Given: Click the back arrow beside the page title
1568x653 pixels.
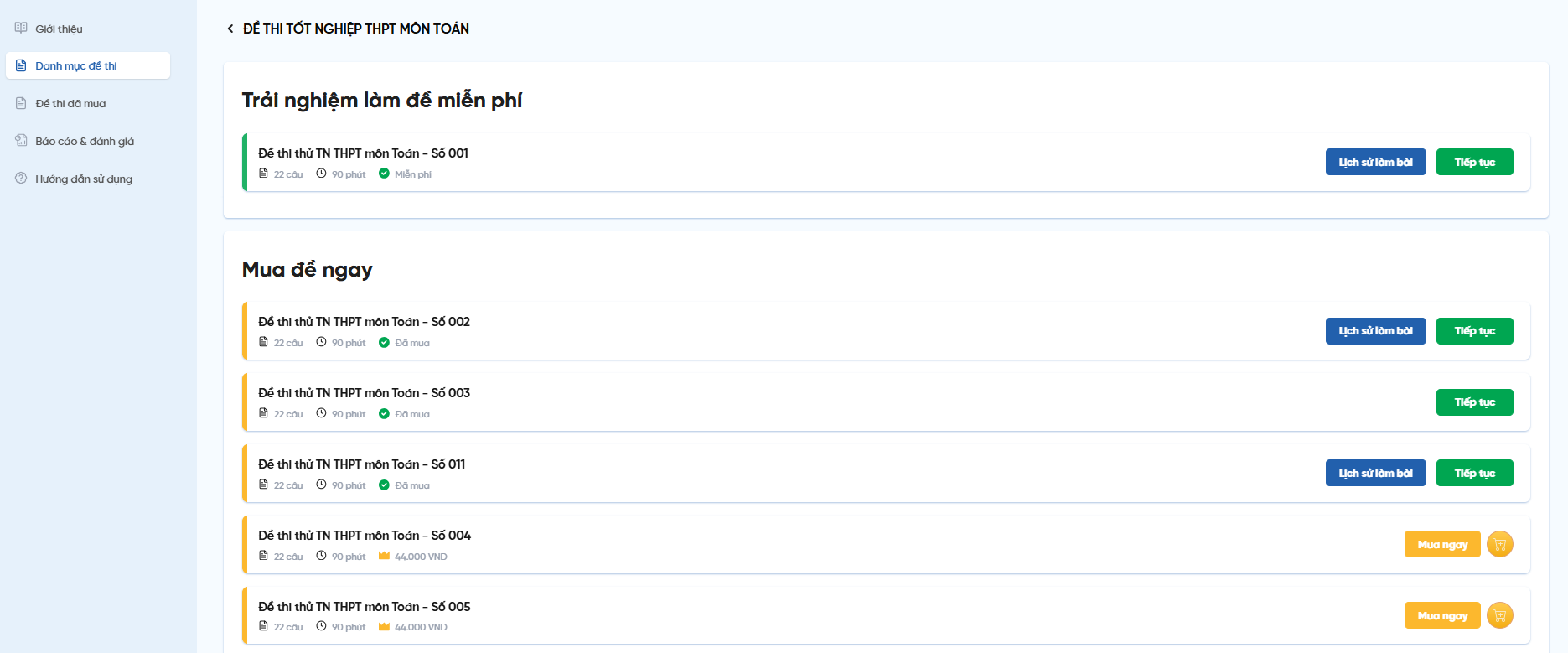Looking at the screenshot, I should 230,29.
